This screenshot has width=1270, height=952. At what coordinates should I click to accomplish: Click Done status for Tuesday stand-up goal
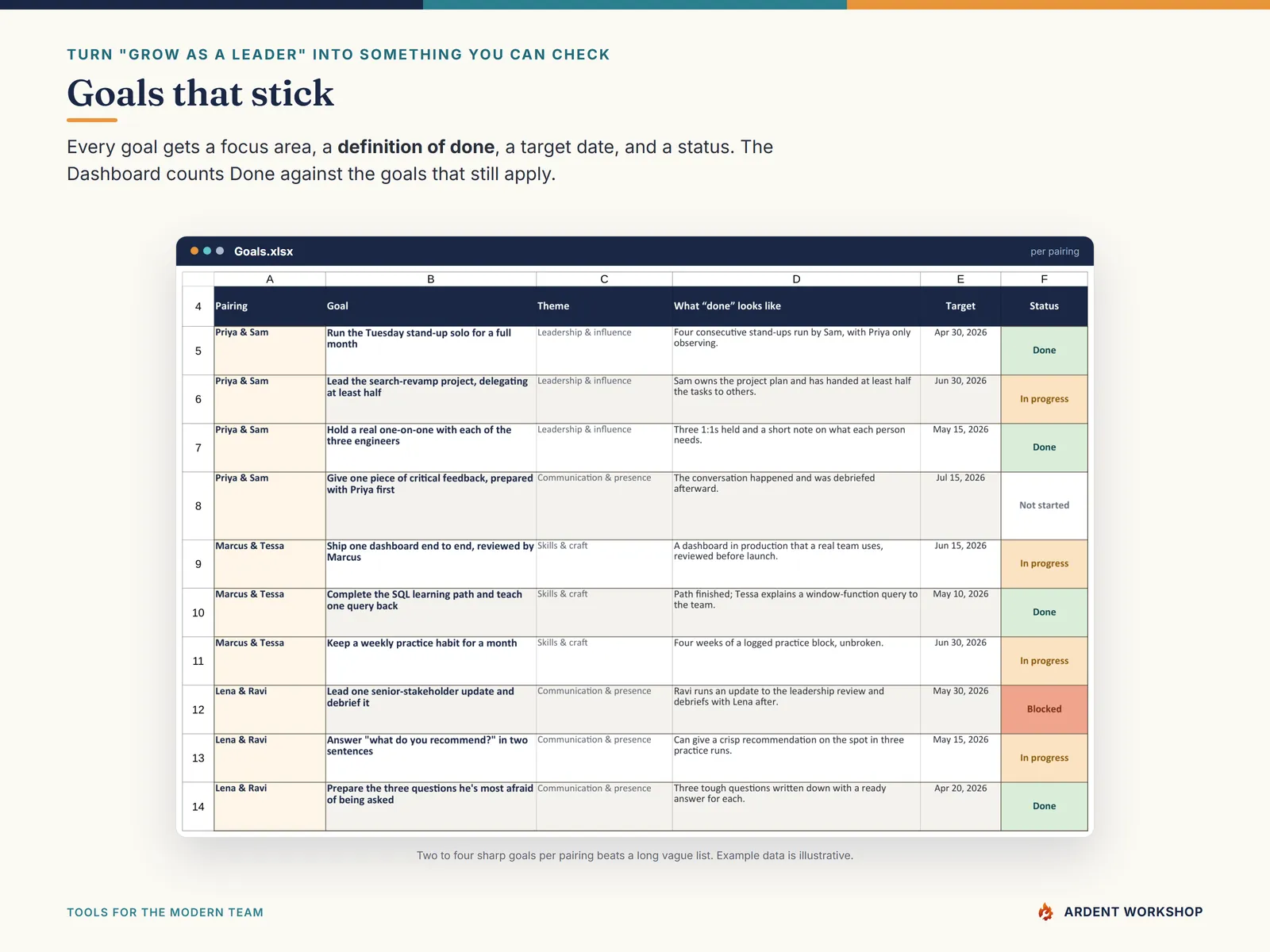tap(1044, 351)
